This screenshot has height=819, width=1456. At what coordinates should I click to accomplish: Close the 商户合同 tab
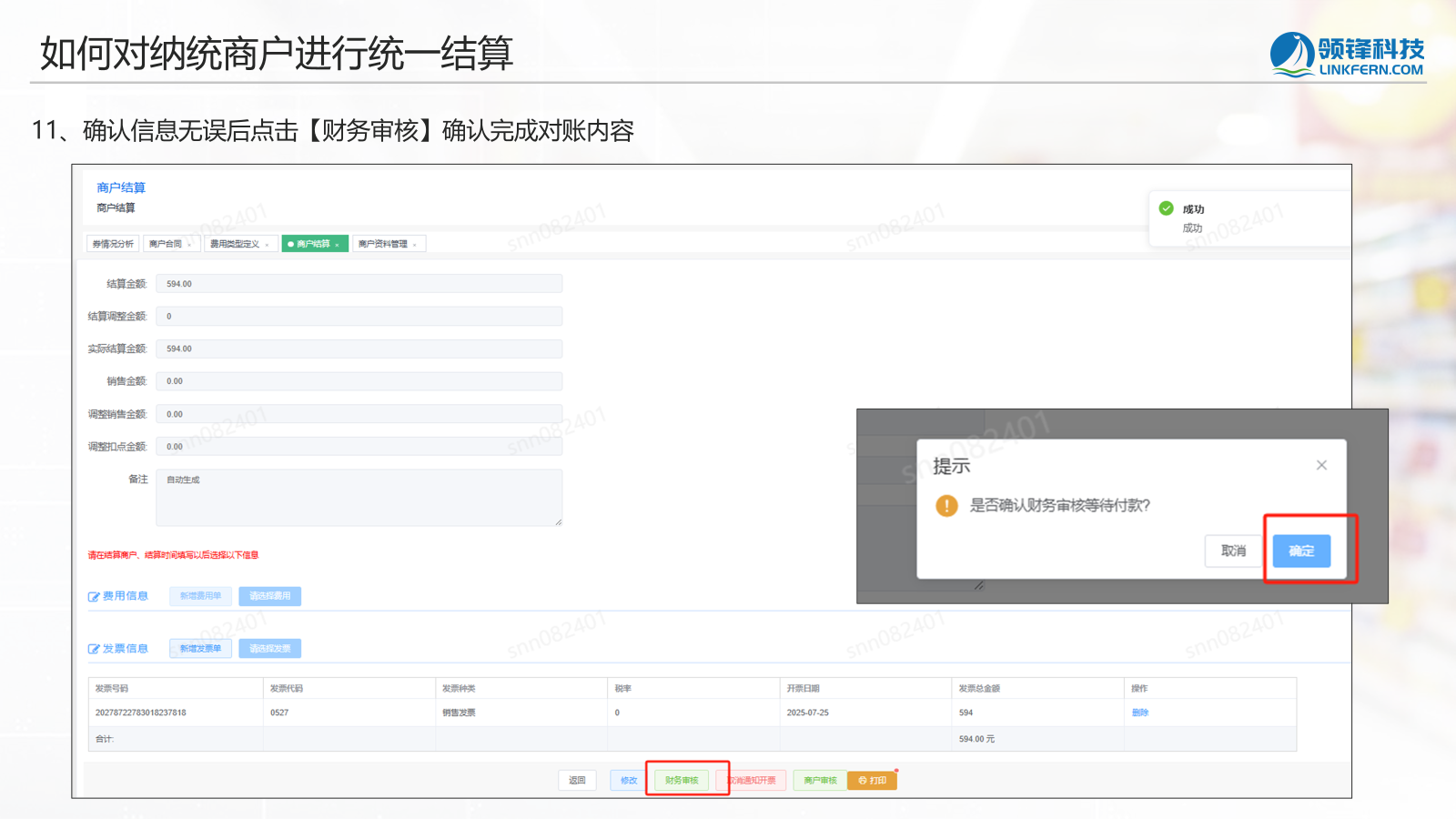189,245
